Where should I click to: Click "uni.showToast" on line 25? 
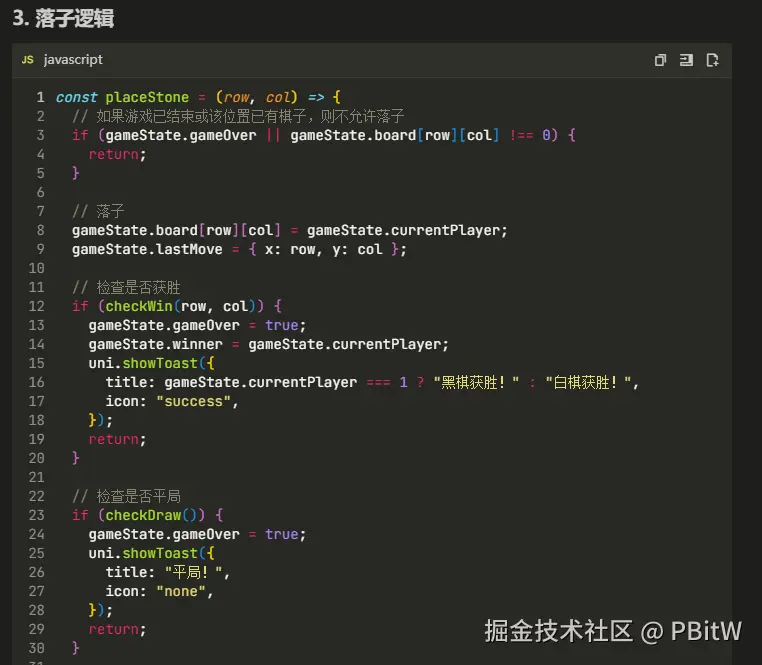click(x=143, y=553)
